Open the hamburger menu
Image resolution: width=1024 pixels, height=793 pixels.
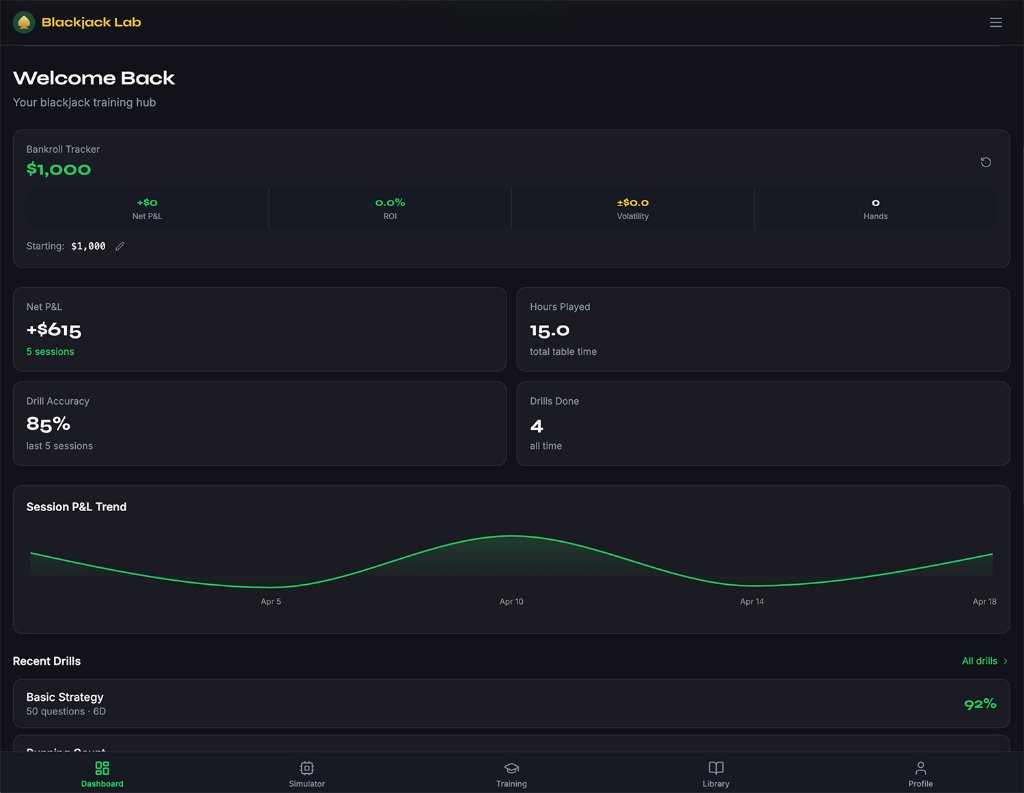tap(996, 21)
